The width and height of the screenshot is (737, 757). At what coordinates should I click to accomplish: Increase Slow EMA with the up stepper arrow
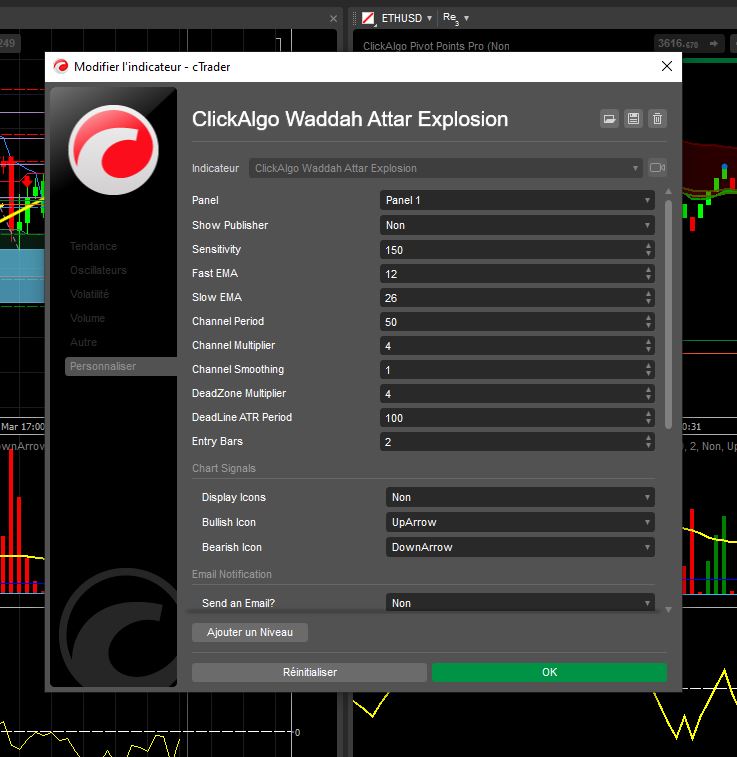pyautogui.click(x=648, y=294)
